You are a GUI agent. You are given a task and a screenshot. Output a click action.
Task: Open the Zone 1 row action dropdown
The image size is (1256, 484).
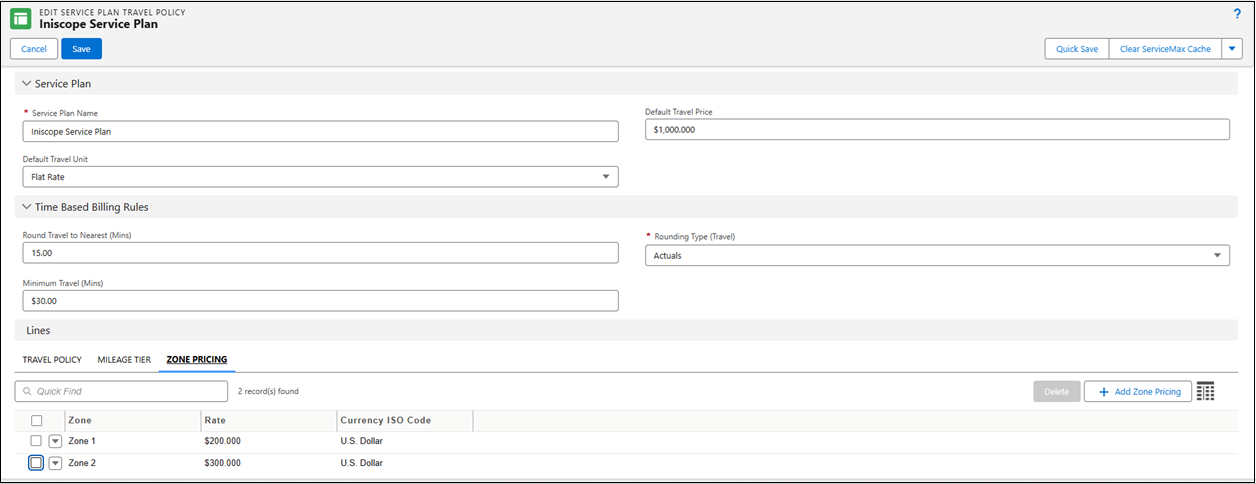pyautogui.click(x=56, y=441)
